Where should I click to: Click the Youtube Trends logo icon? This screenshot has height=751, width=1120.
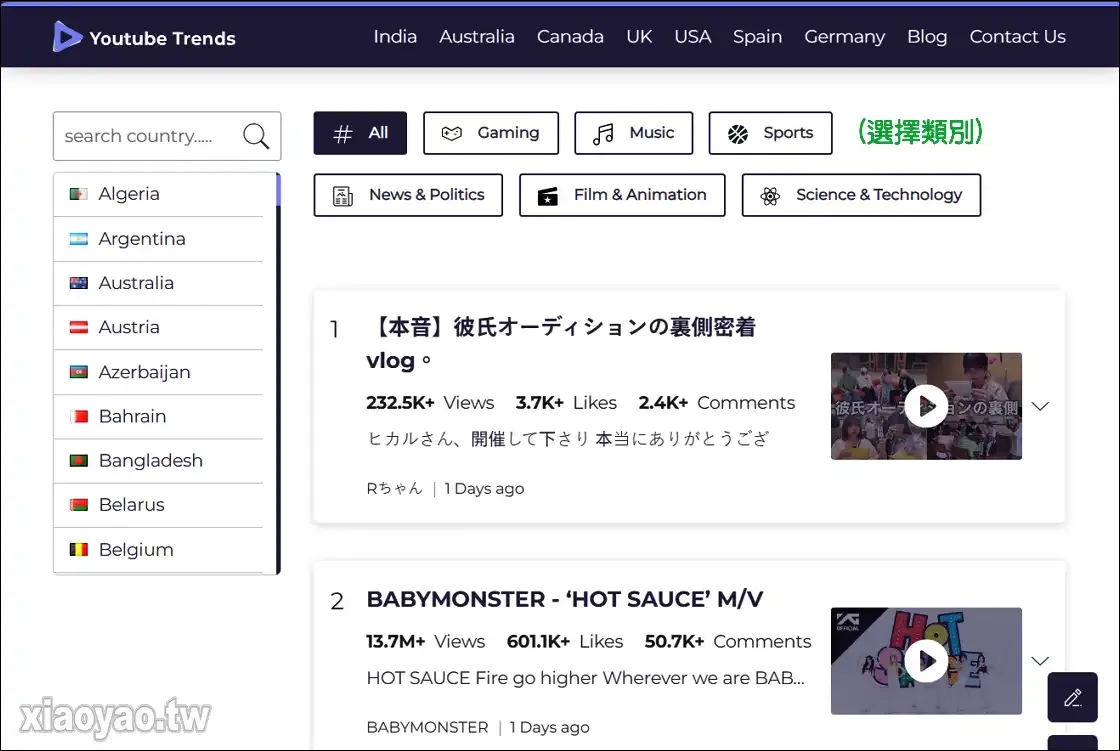point(67,36)
